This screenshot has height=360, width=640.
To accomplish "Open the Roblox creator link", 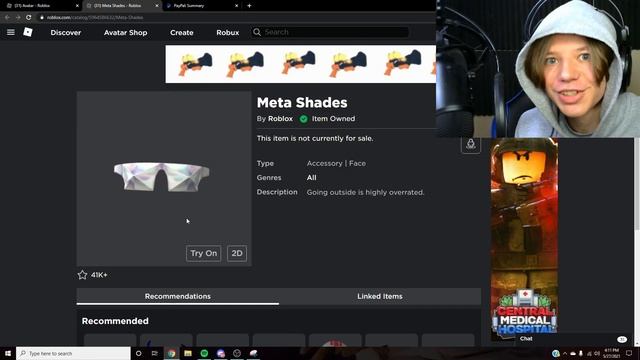I will pyautogui.click(x=280, y=119).
